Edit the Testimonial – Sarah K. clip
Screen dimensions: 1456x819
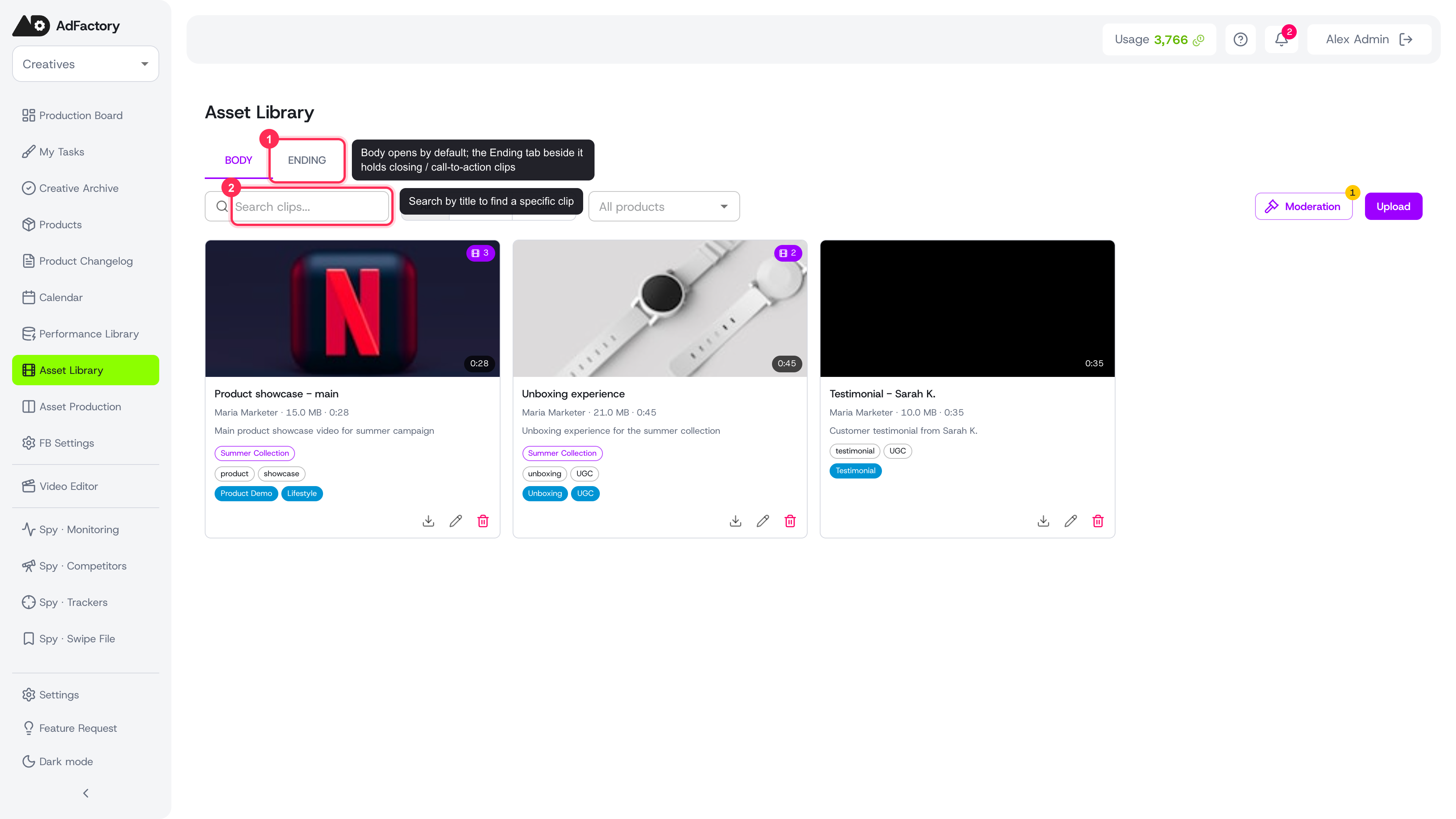pyautogui.click(x=1070, y=521)
